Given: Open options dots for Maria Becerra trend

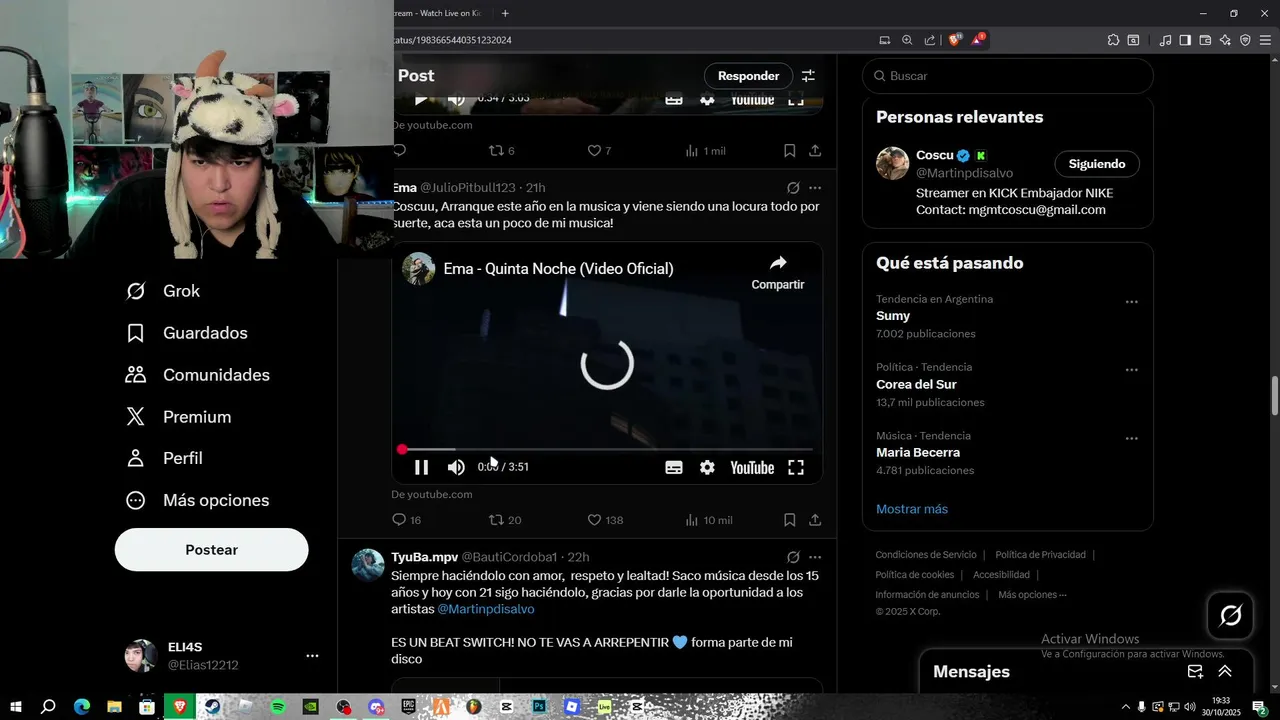Looking at the screenshot, I should (x=1132, y=439).
